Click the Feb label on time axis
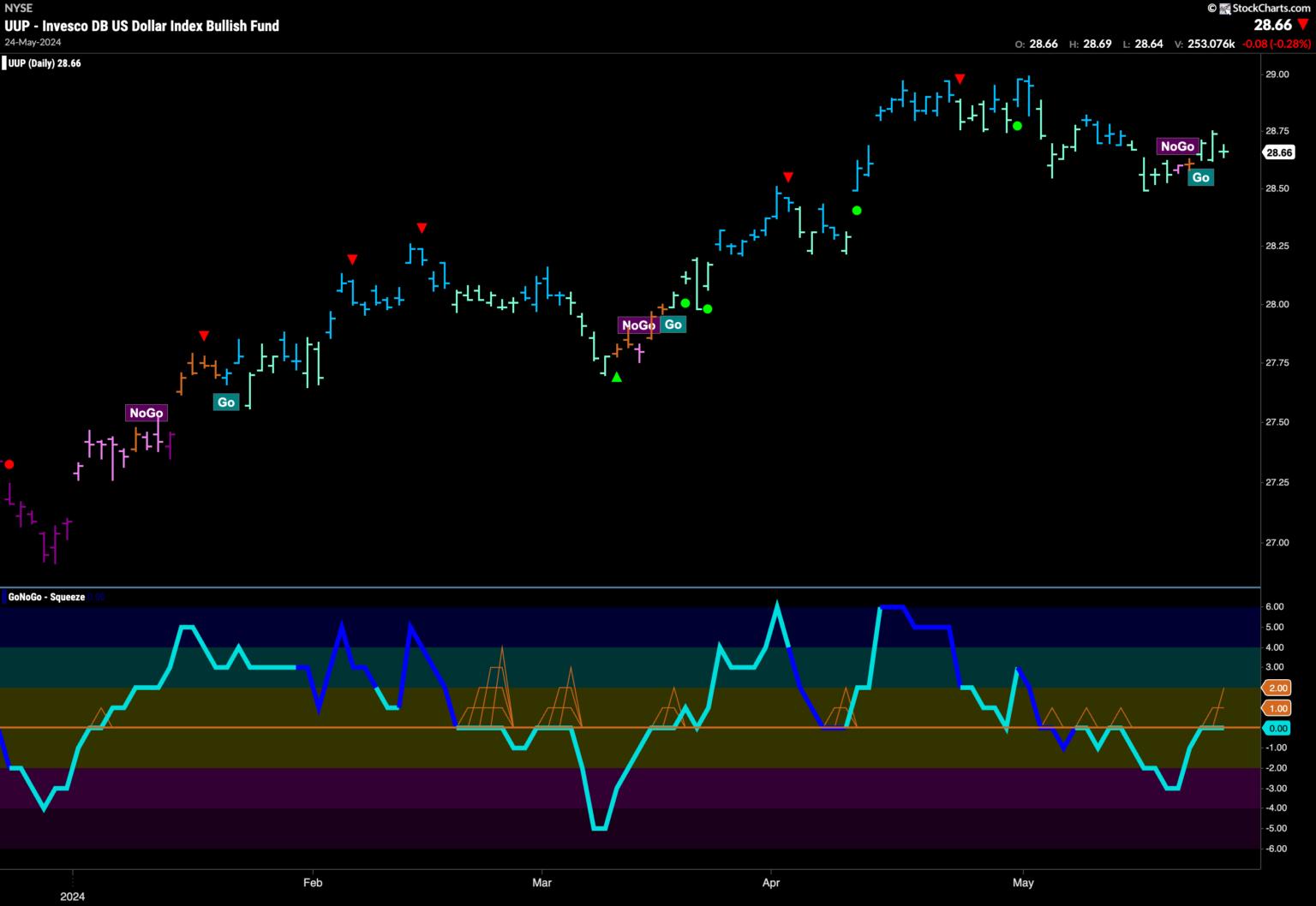Viewport: 1316px width, 906px height. tap(313, 882)
